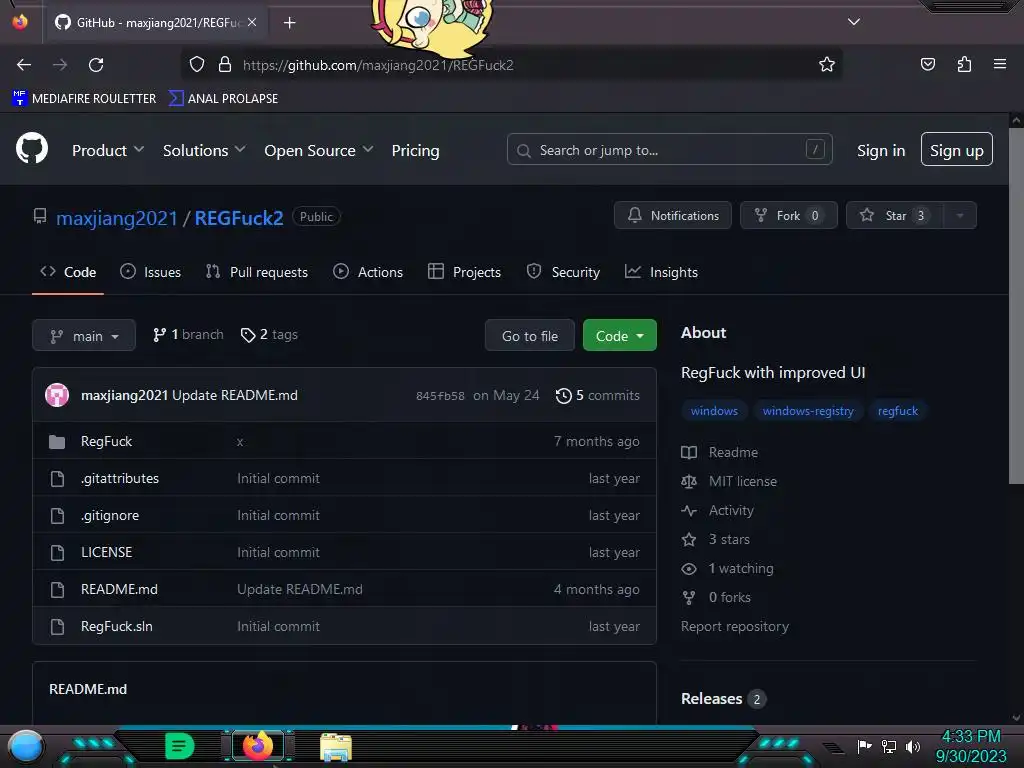Open the .gitattributes file
The image size is (1024, 768).
coord(120,479)
